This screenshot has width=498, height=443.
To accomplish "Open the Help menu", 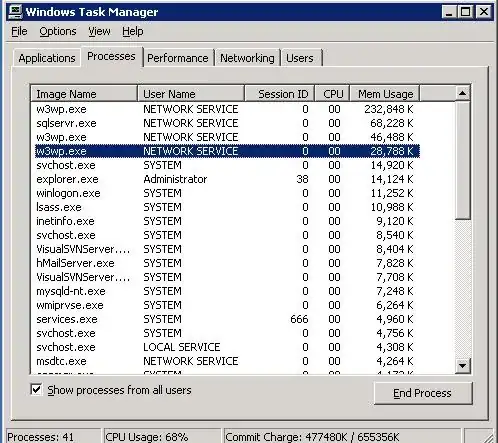I will pyautogui.click(x=133, y=31).
